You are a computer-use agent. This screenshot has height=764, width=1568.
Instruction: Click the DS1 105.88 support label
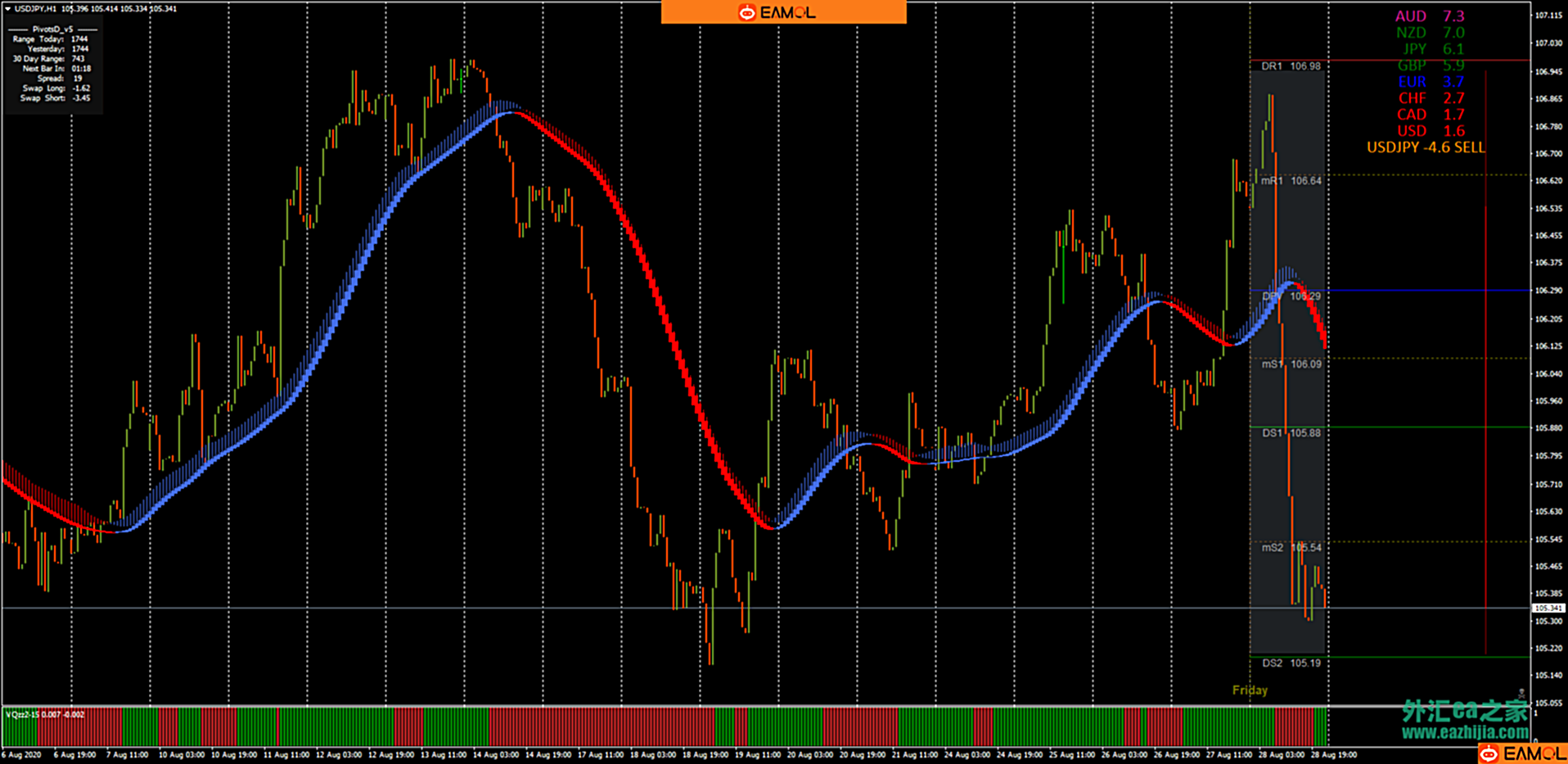(1291, 433)
